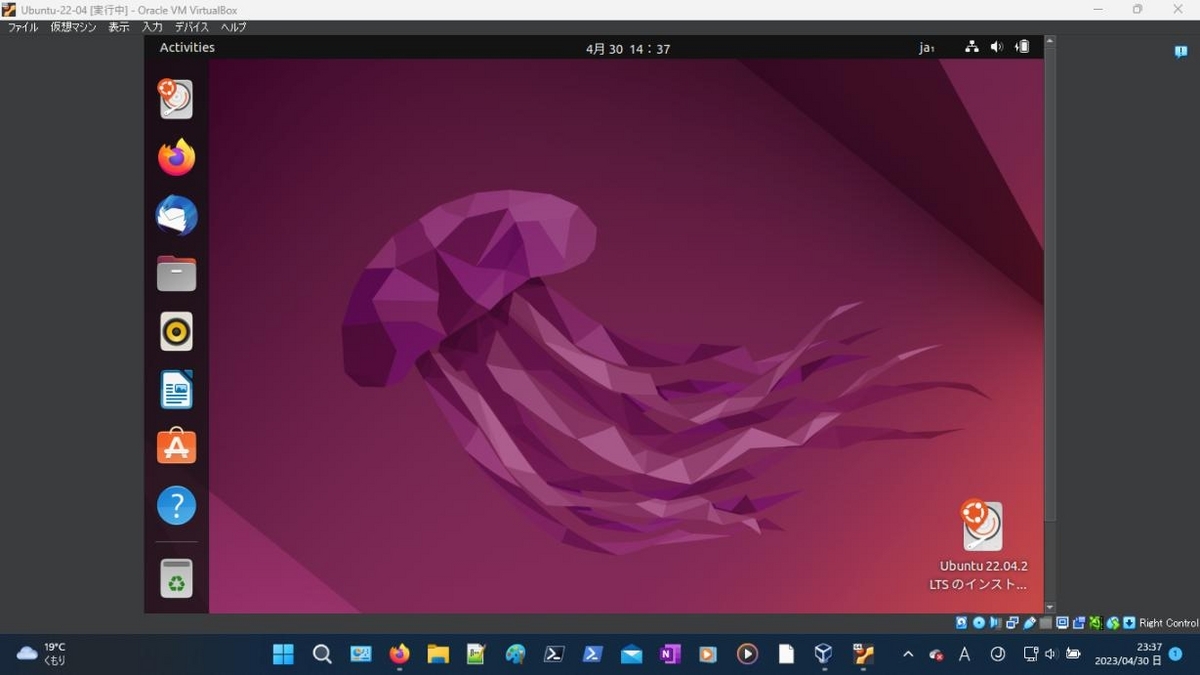Open Windows Terminal from the taskbar
The height and width of the screenshot is (675, 1200).
point(554,654)
